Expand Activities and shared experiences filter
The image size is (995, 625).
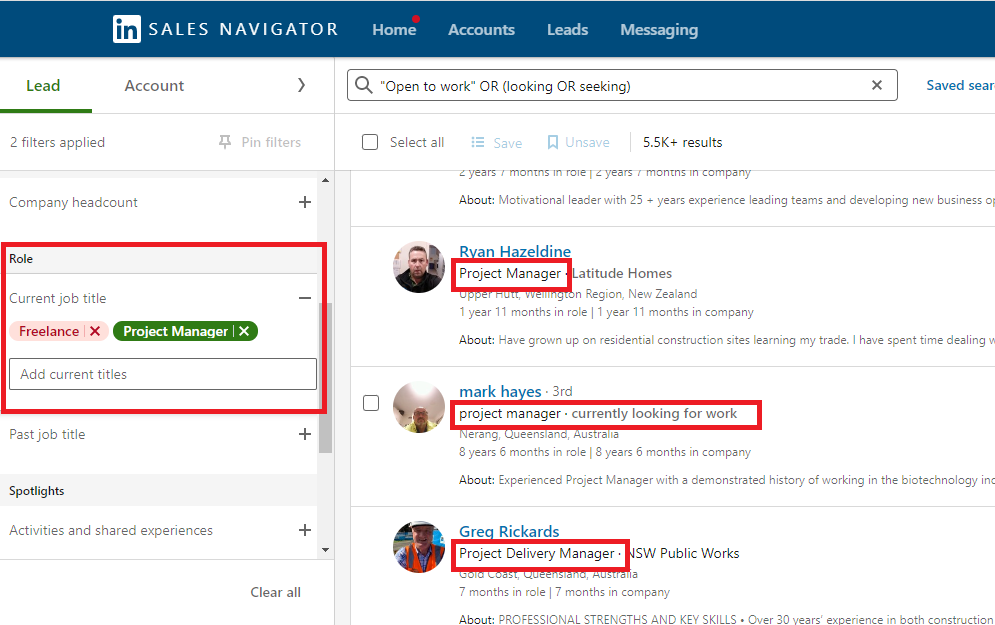tap(305, 530)
